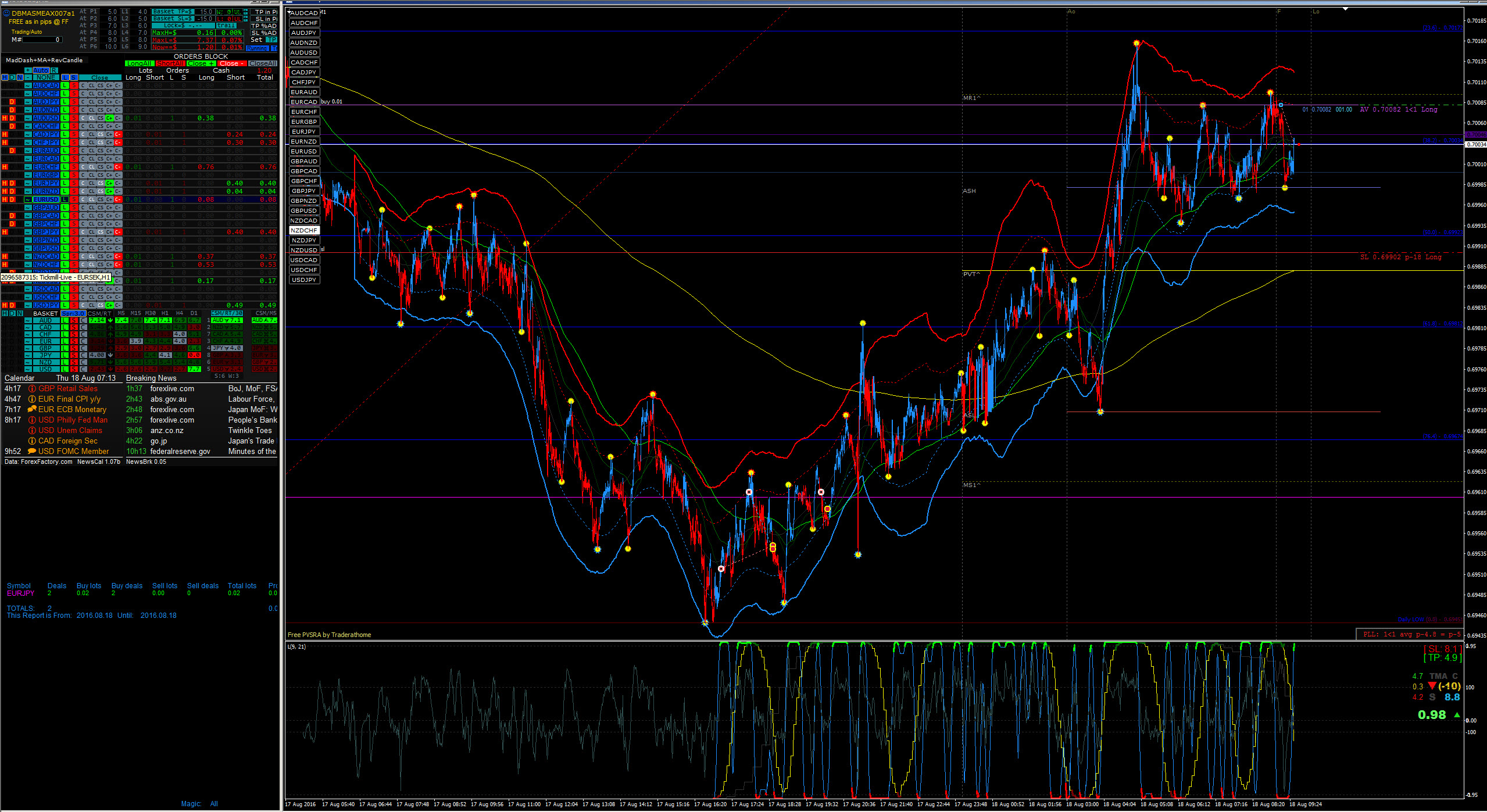This screenshot has width=1487, height=812.
Task: Click the header L column button
Action: coord(65,77)
